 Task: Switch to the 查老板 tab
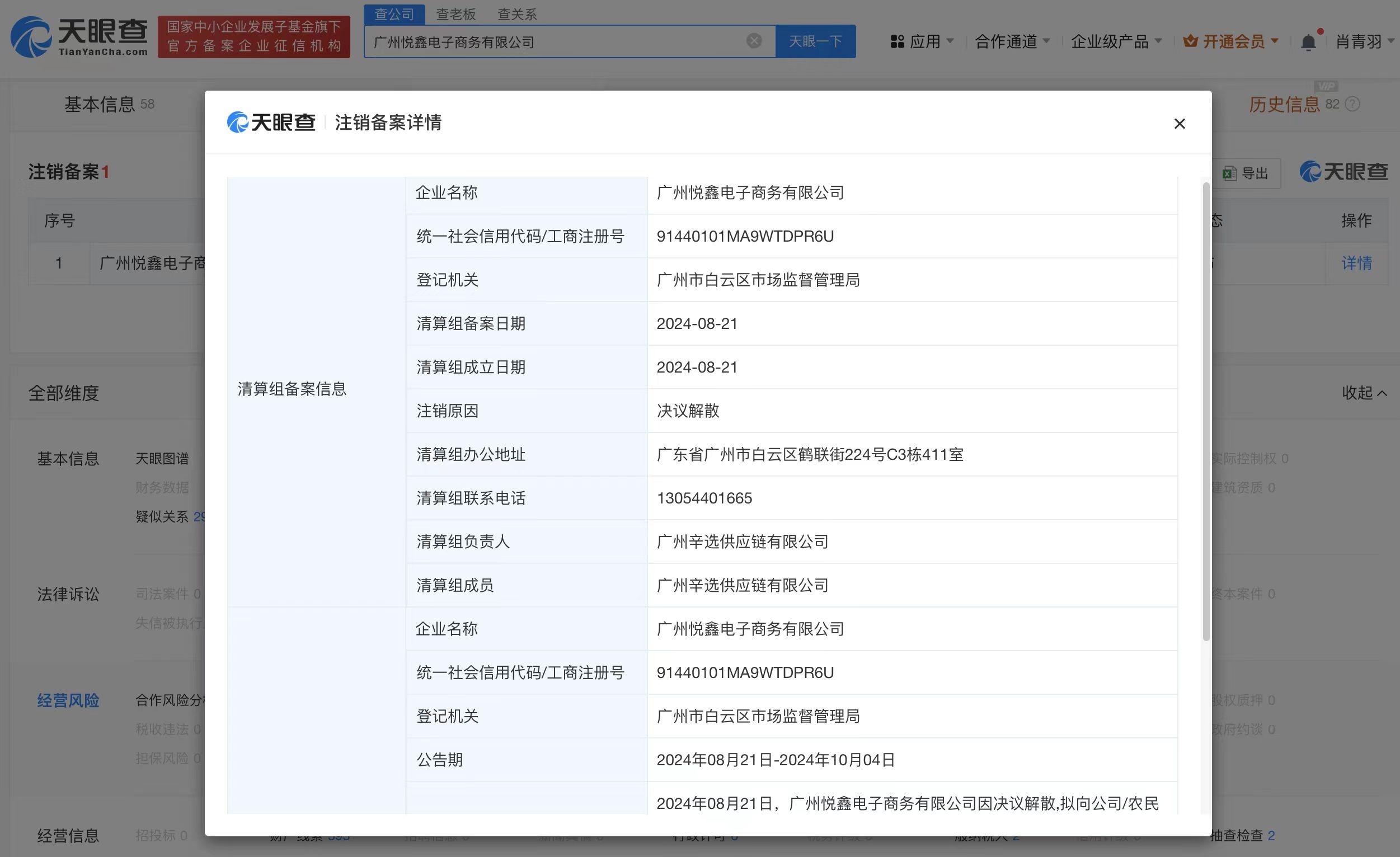(x=456, y=13)
